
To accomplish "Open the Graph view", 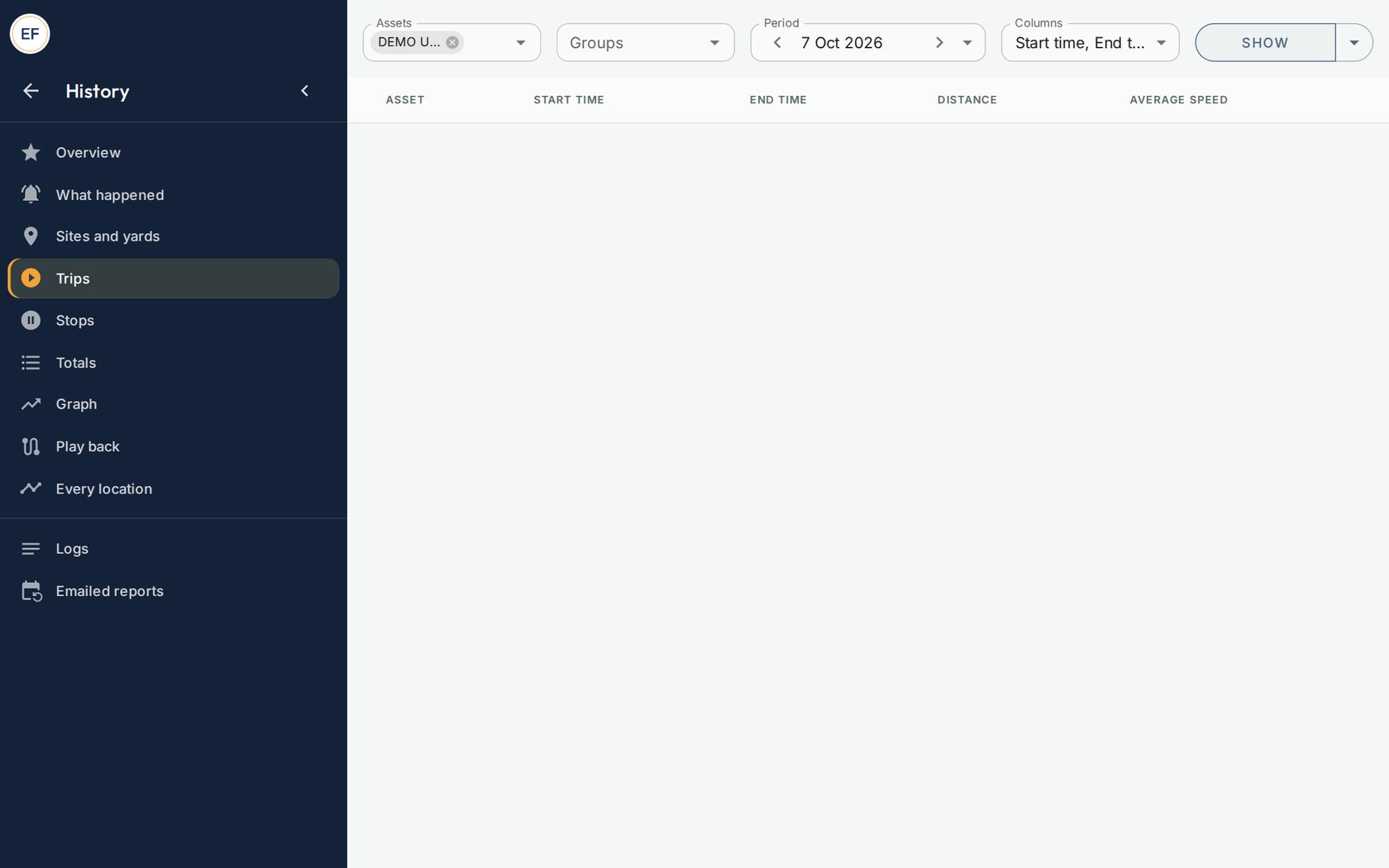I will [x=174, y=404].
